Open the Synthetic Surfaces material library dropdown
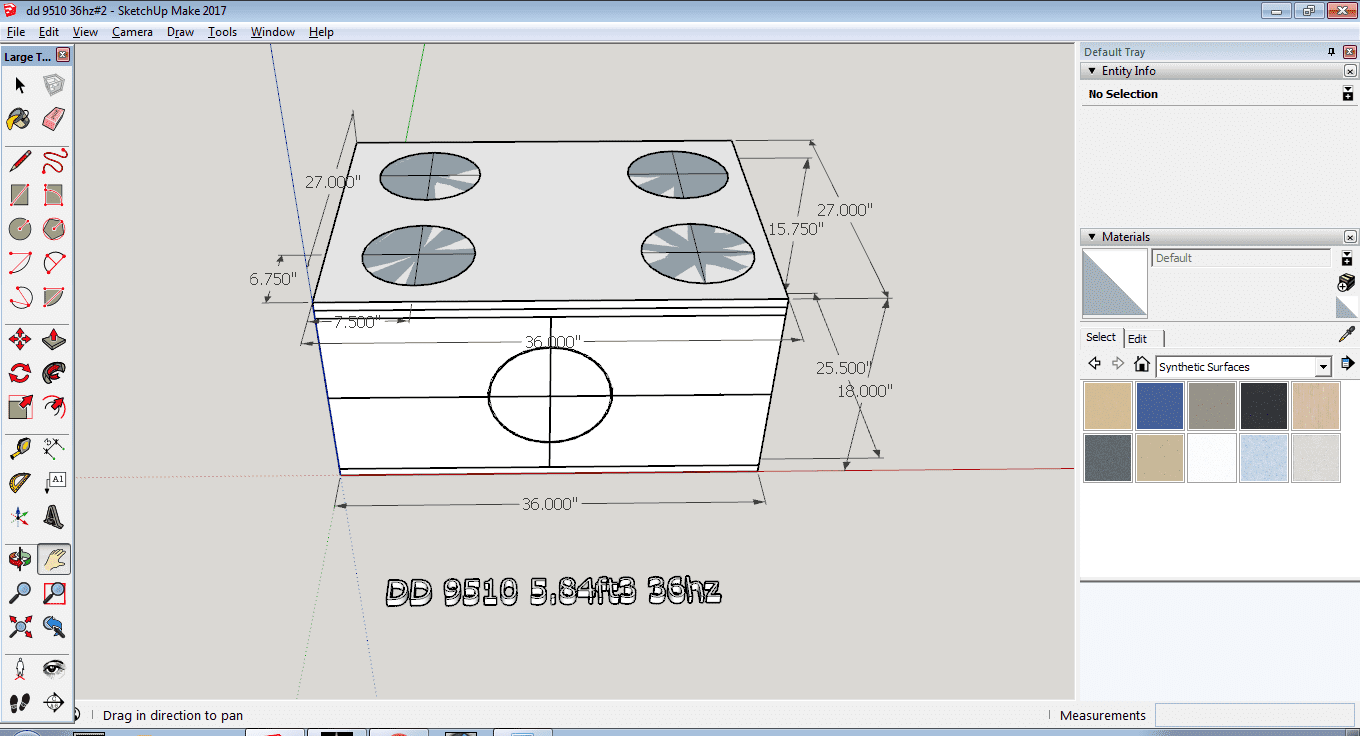The width and height of the screenshot is (1360, 736). pyautogui.click(x=1323, y=367)
